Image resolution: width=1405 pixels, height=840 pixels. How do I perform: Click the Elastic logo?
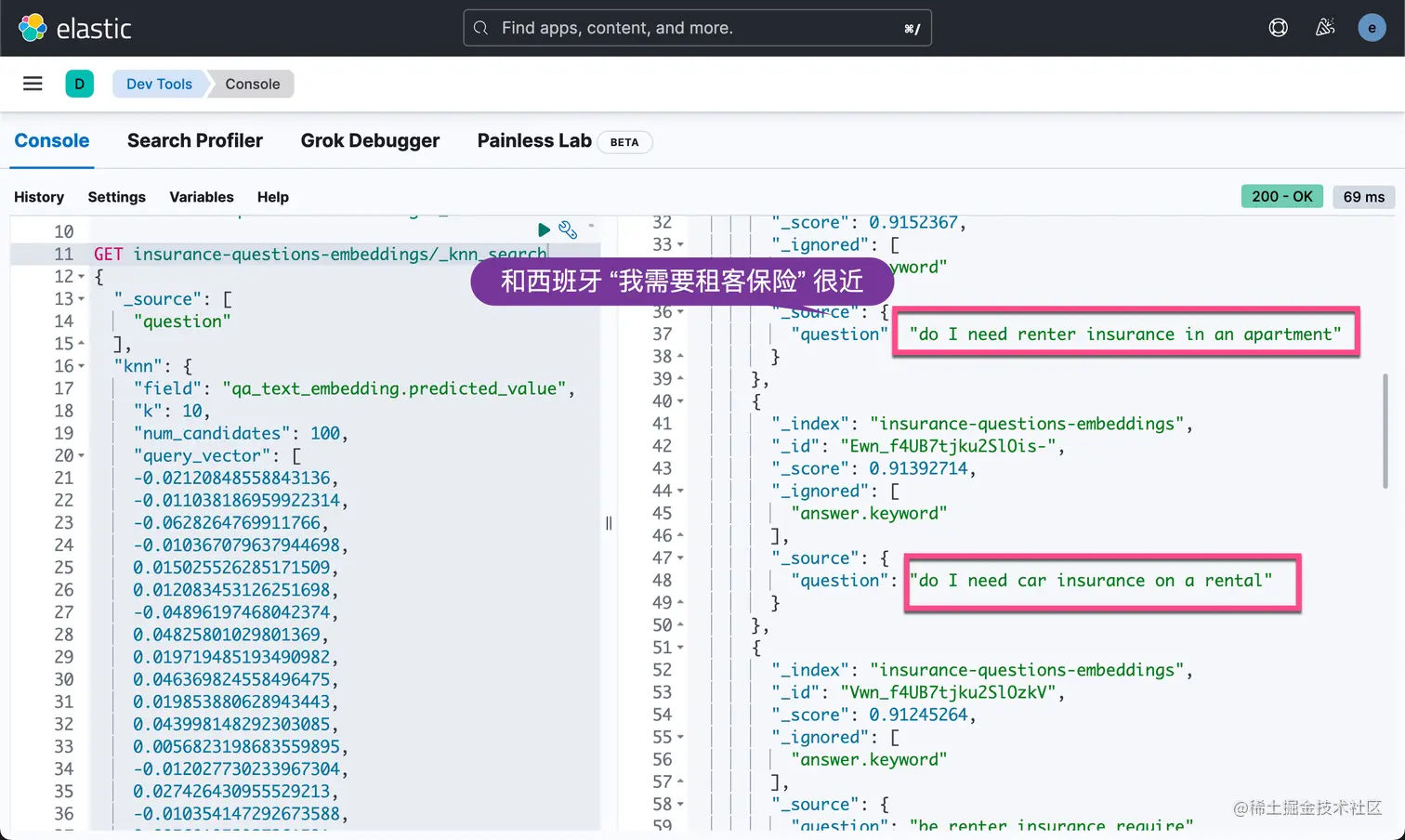(75, 28)
